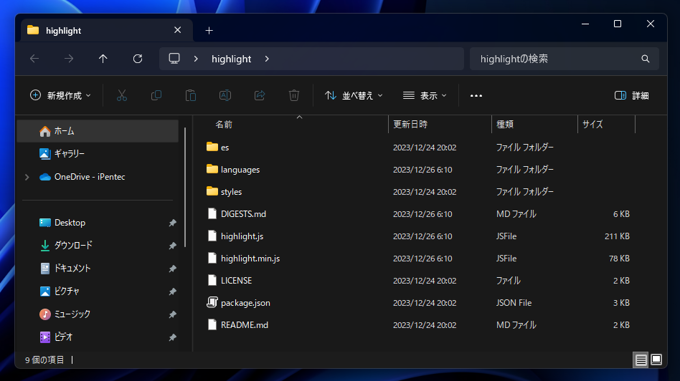Select the es folder icon
Image resolution: width=680 pixels, height=381 pixels.
(x=212, y=147)
